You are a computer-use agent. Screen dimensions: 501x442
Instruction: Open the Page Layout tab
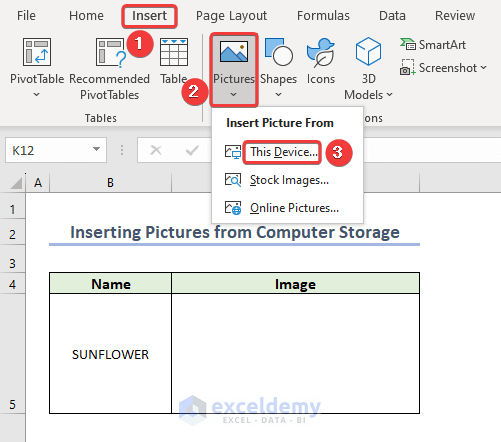click(x=231, y=16)
